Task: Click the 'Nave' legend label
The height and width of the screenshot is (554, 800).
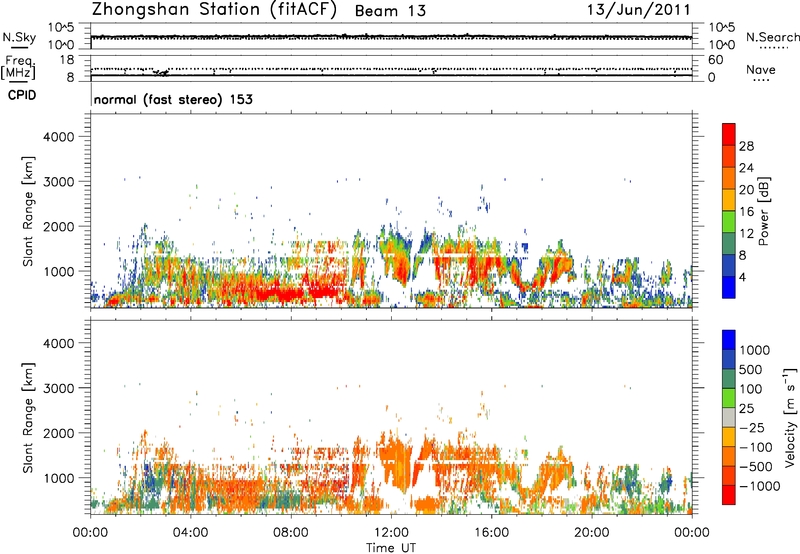Action: tap(761, 70)
